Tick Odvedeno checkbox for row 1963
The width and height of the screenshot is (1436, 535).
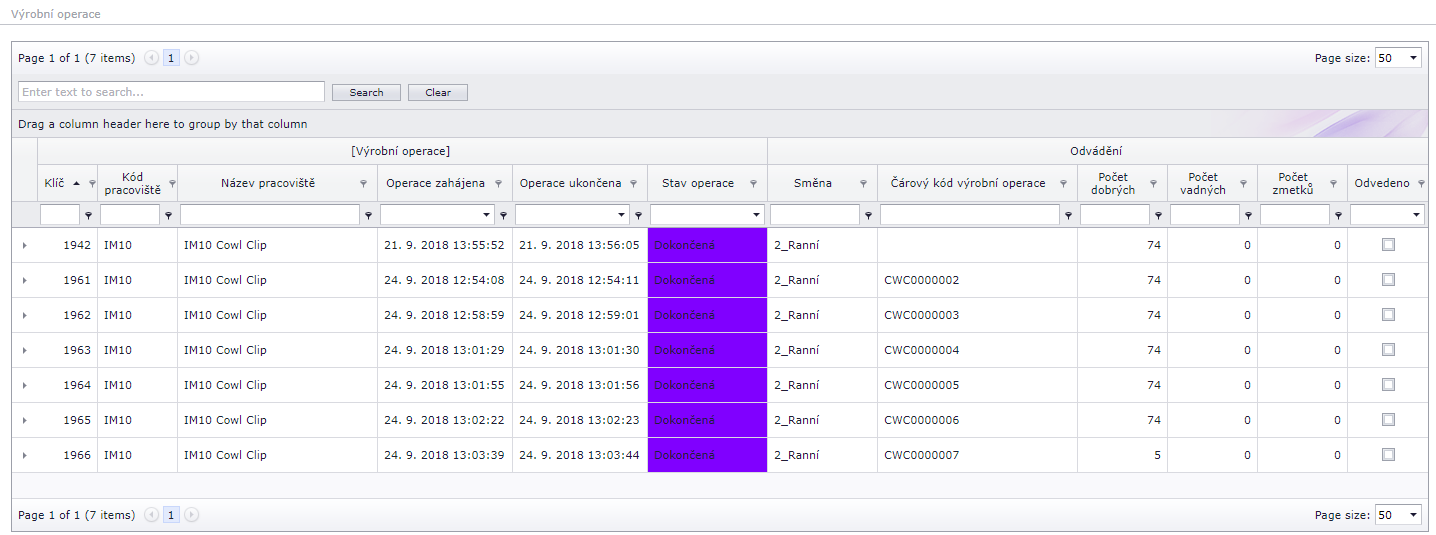1388,350
